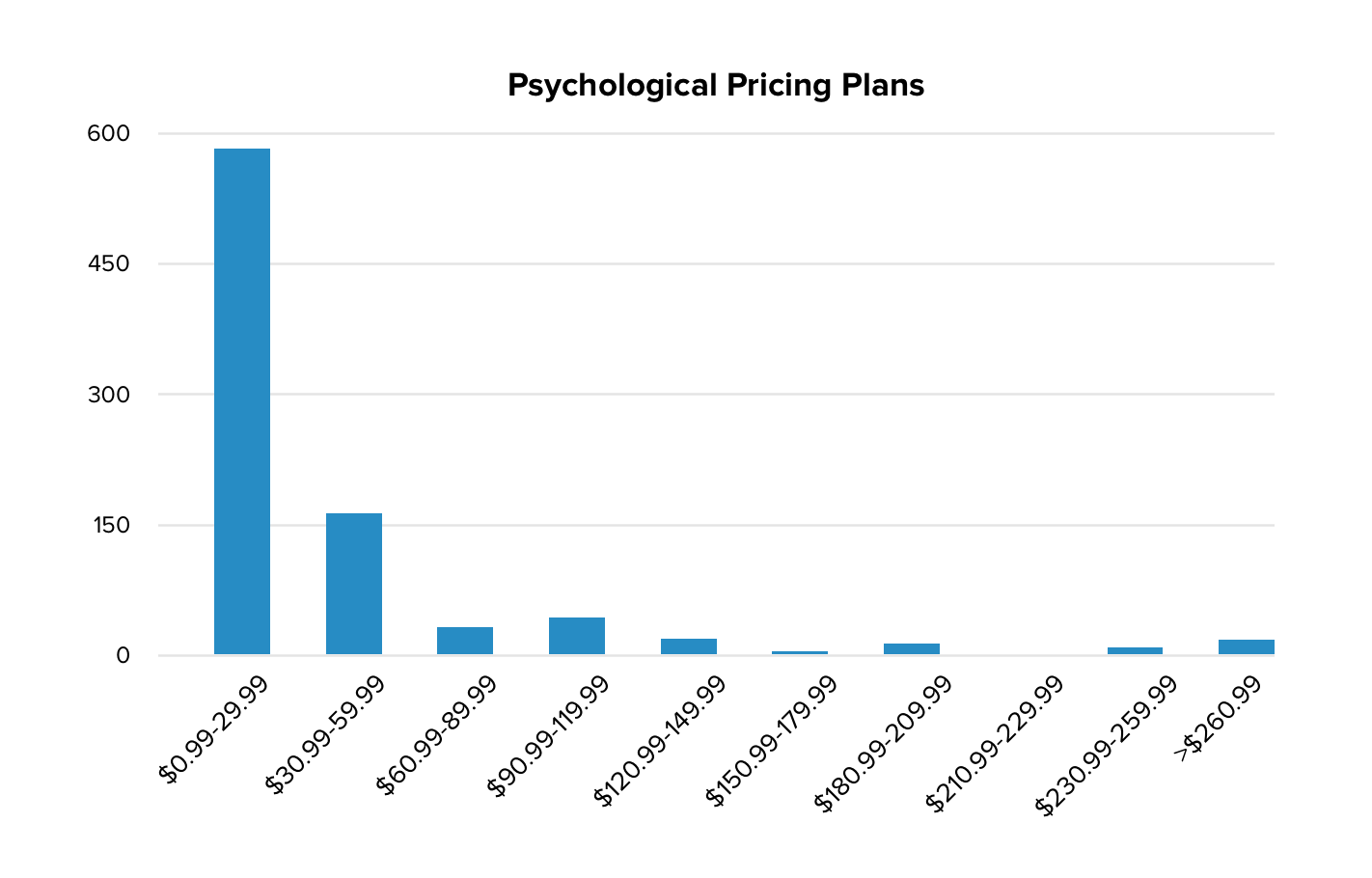The height and width of the screenshot is (878, 1372).
Task: Click the $30.99-59.99 bar
Action: pos(354,584)
